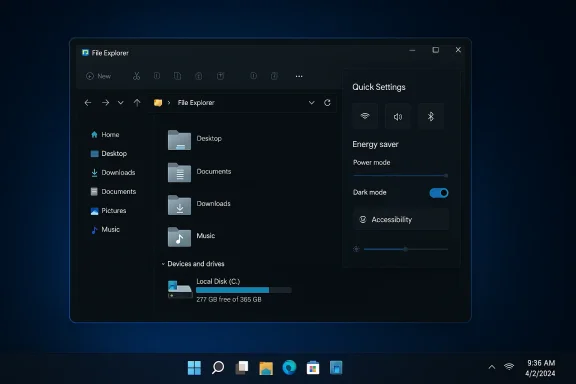Click the Documents folder icon in main pane

179,172
